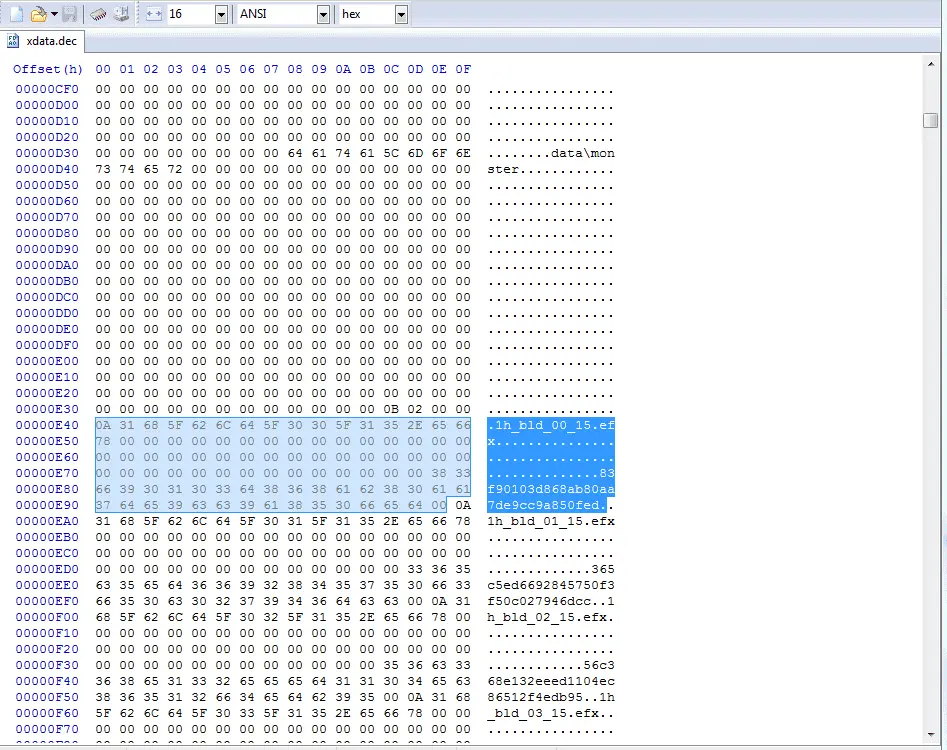Click the column header 0F
The width and height of the screenshot is (947, 750).
(463, 69)
